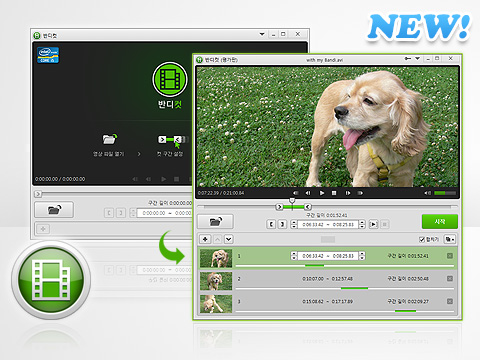Screen dimensions: 480x360
Task: Stop button in back window player
Action: click(x=176, y=179)
